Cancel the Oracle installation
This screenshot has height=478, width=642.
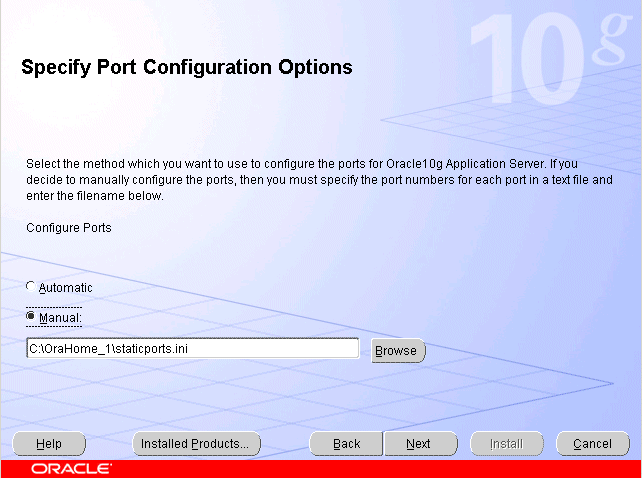592,444
